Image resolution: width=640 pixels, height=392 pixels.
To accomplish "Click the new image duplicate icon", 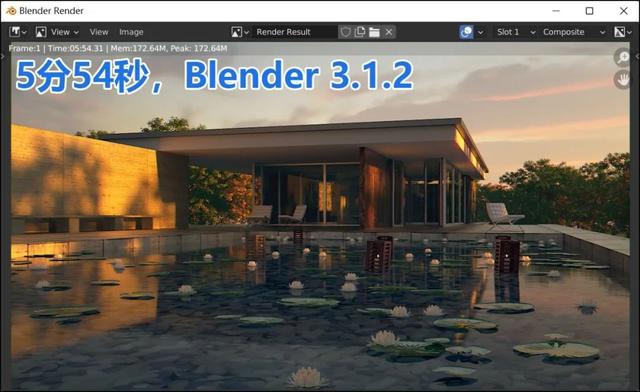I will tap(360, 32).
